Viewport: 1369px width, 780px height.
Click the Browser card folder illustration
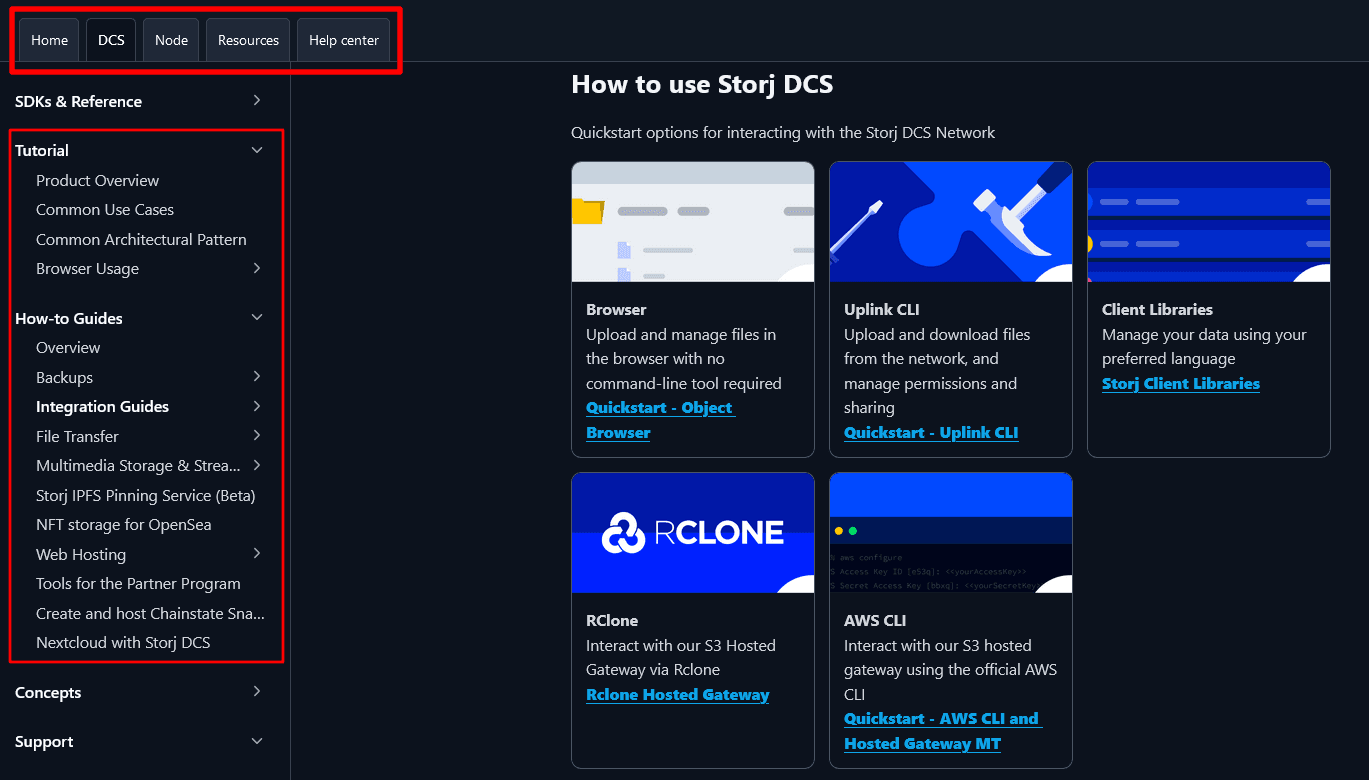[692, 221]
